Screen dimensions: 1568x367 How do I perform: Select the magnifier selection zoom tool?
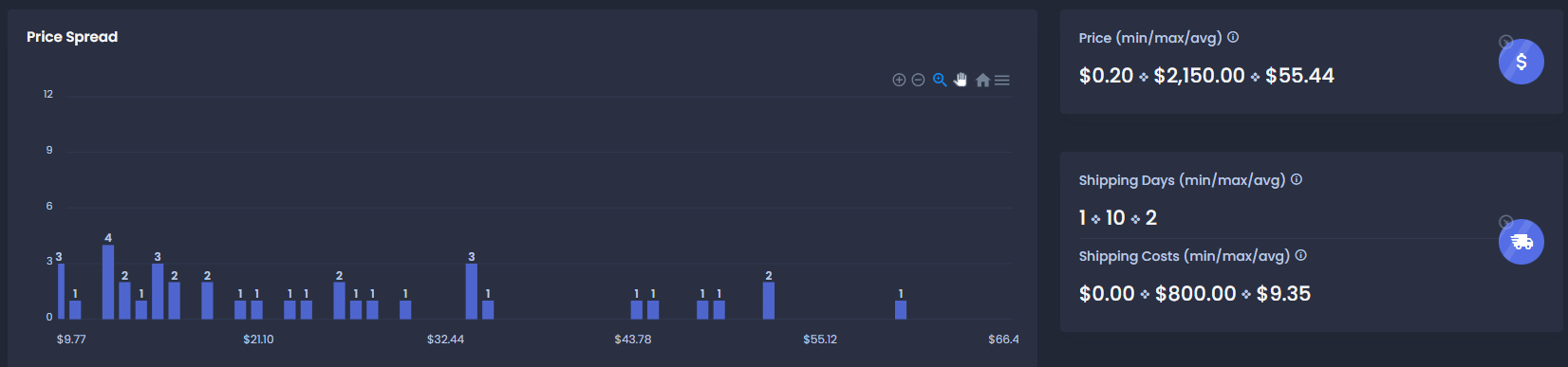click(x=940, y=80)
